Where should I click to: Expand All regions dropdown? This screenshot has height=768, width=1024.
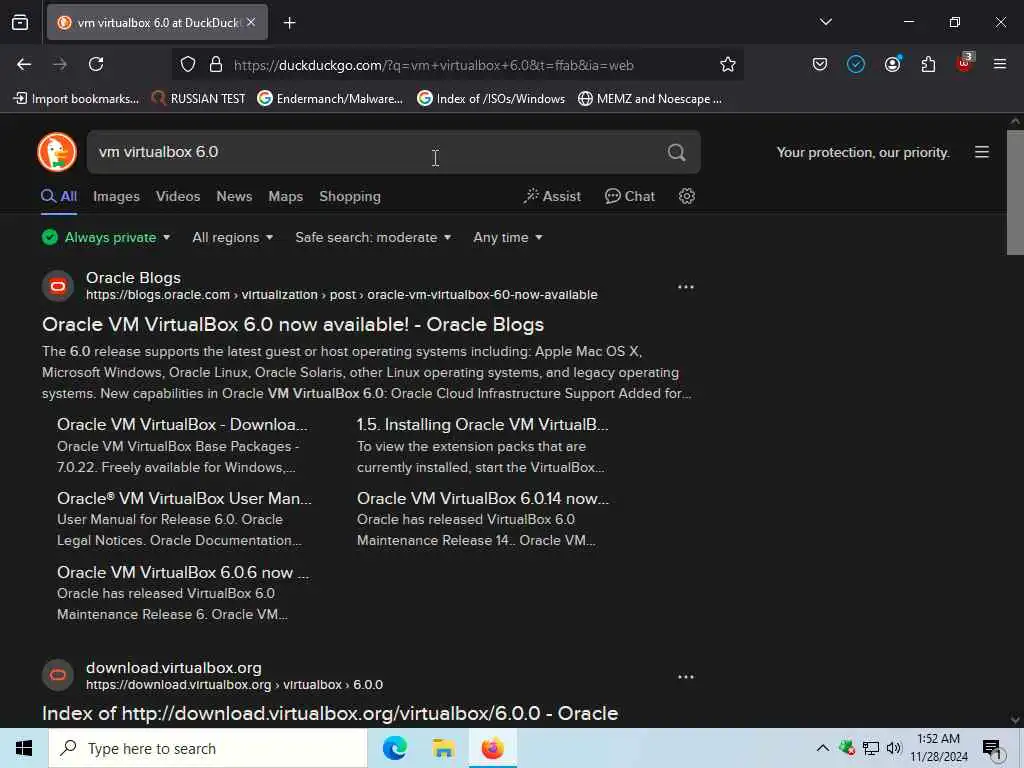pyautogui.click(x=232, y=238)
